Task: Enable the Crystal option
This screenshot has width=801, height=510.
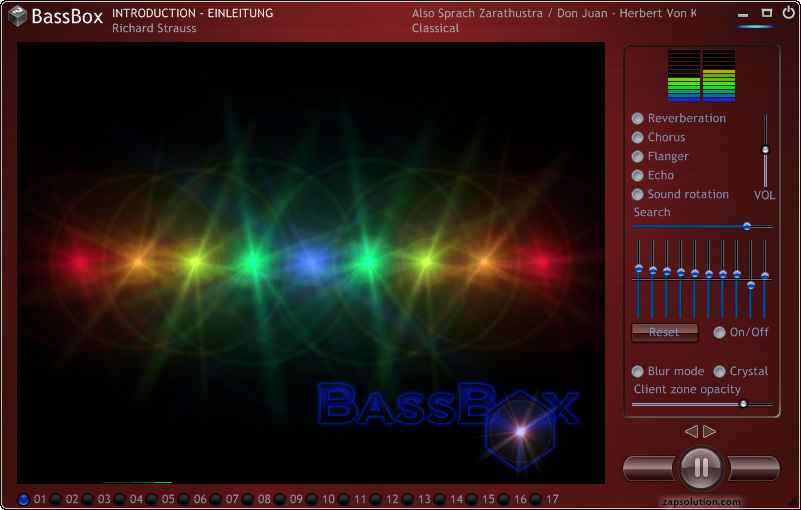Action: 719,372
